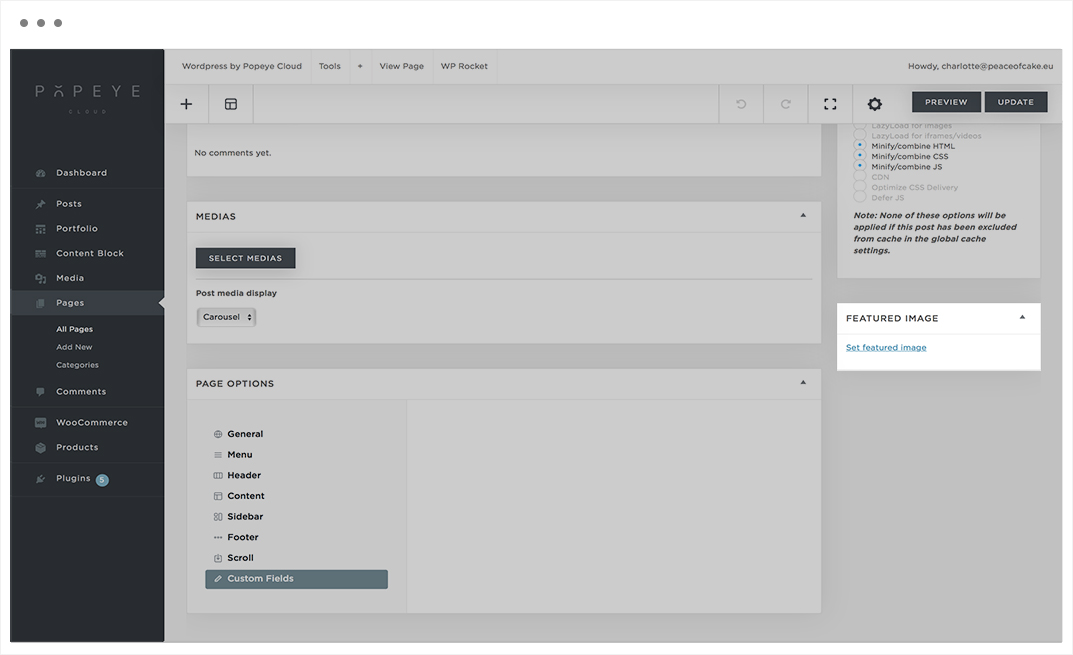Click the Select Medias button

245,258
